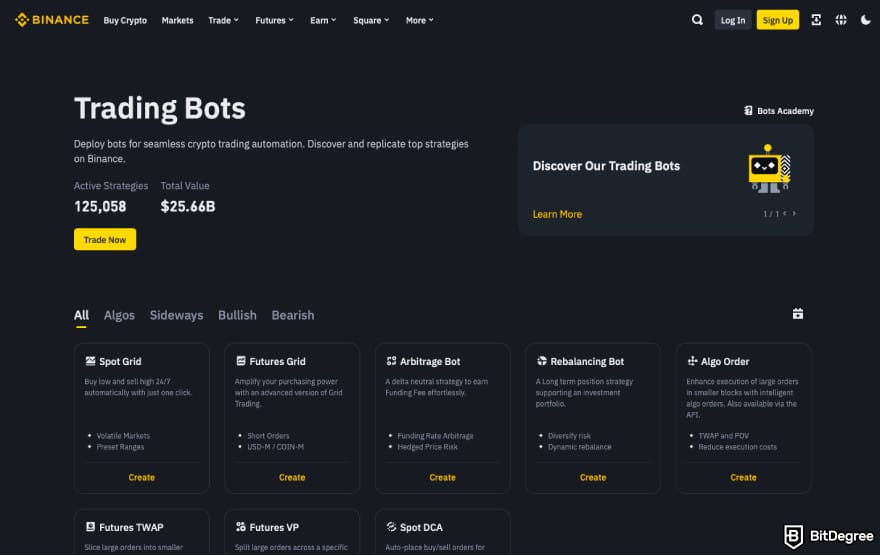The image size is (880, 556).
Task: Open the Bots Academy link
Action: (785, 111)
